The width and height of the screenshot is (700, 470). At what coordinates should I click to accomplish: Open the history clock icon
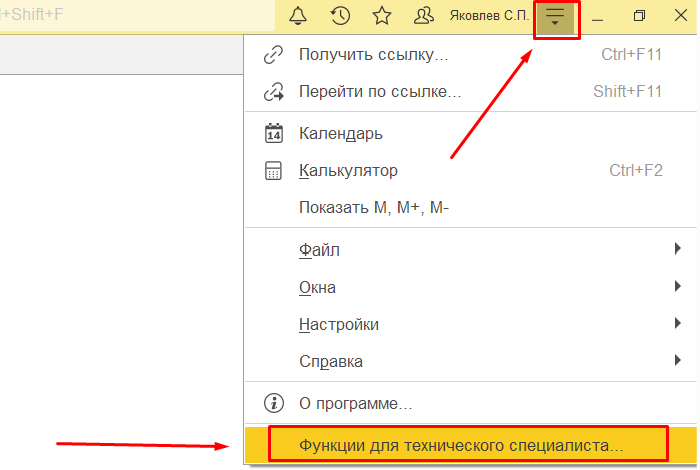coord(340,16)
